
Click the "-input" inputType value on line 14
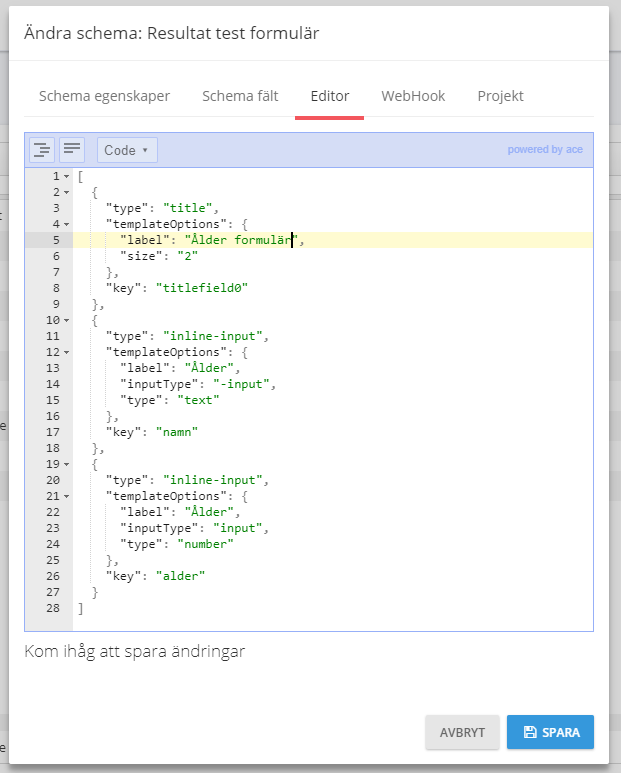pos(241,384)
